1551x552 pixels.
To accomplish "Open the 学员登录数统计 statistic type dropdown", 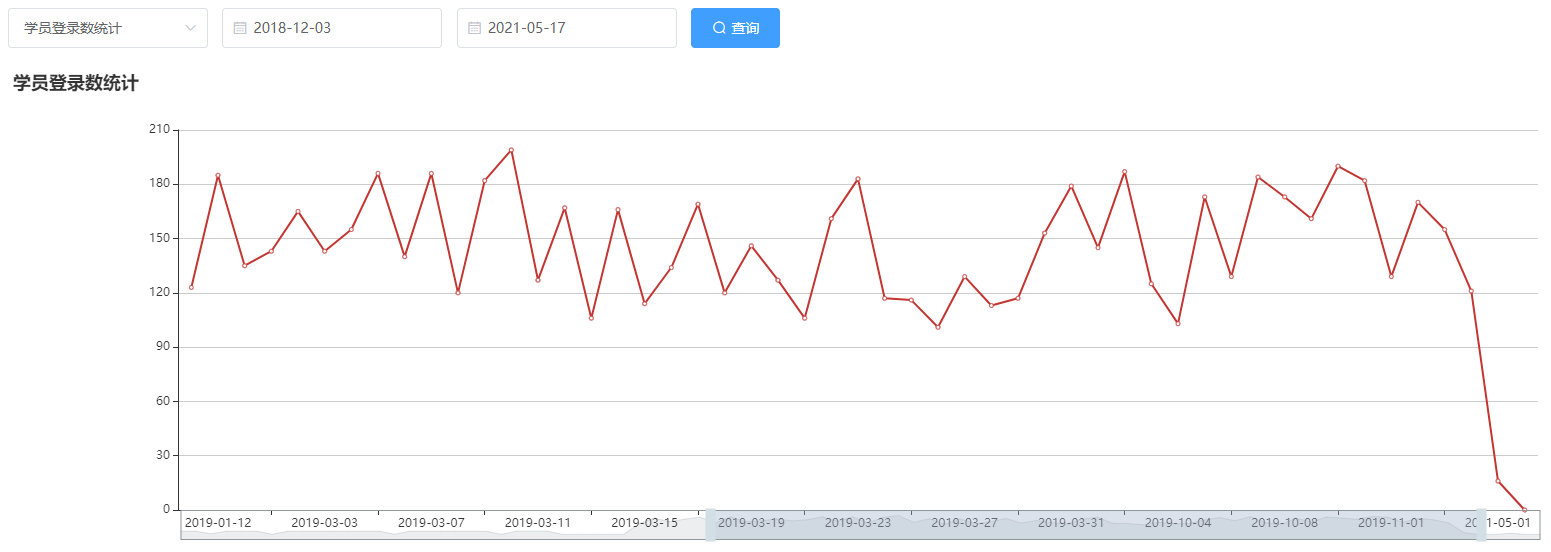I will point(108,28).
